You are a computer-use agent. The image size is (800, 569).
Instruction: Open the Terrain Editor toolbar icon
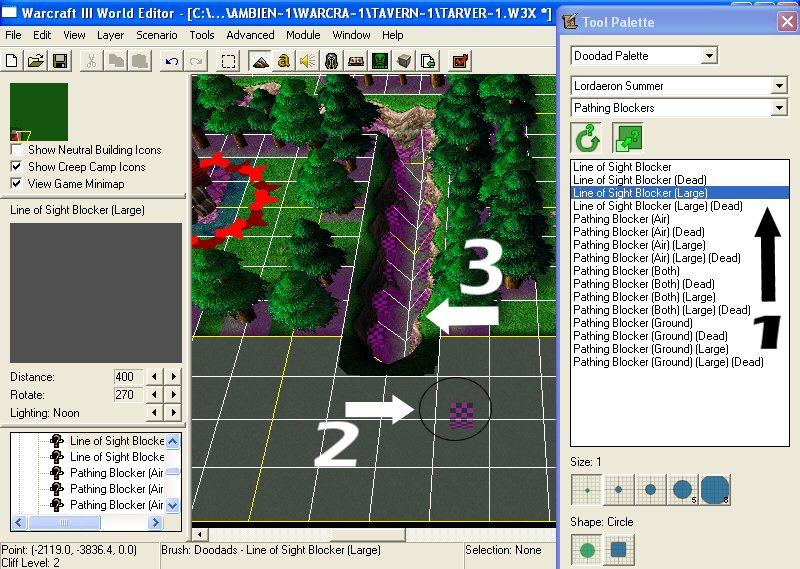point(261,62)
